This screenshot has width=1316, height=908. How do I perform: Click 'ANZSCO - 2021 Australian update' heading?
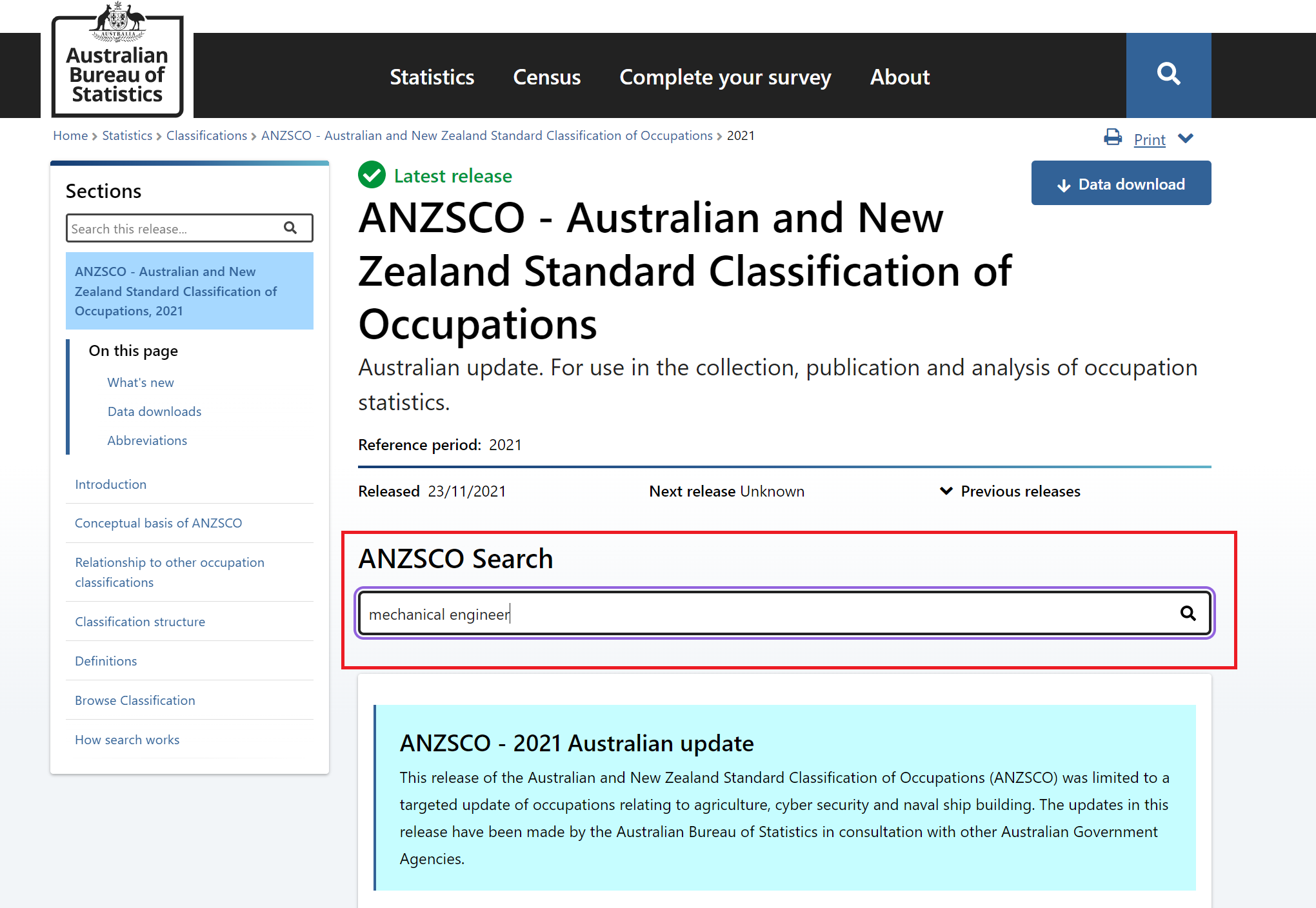coord(577,744)
